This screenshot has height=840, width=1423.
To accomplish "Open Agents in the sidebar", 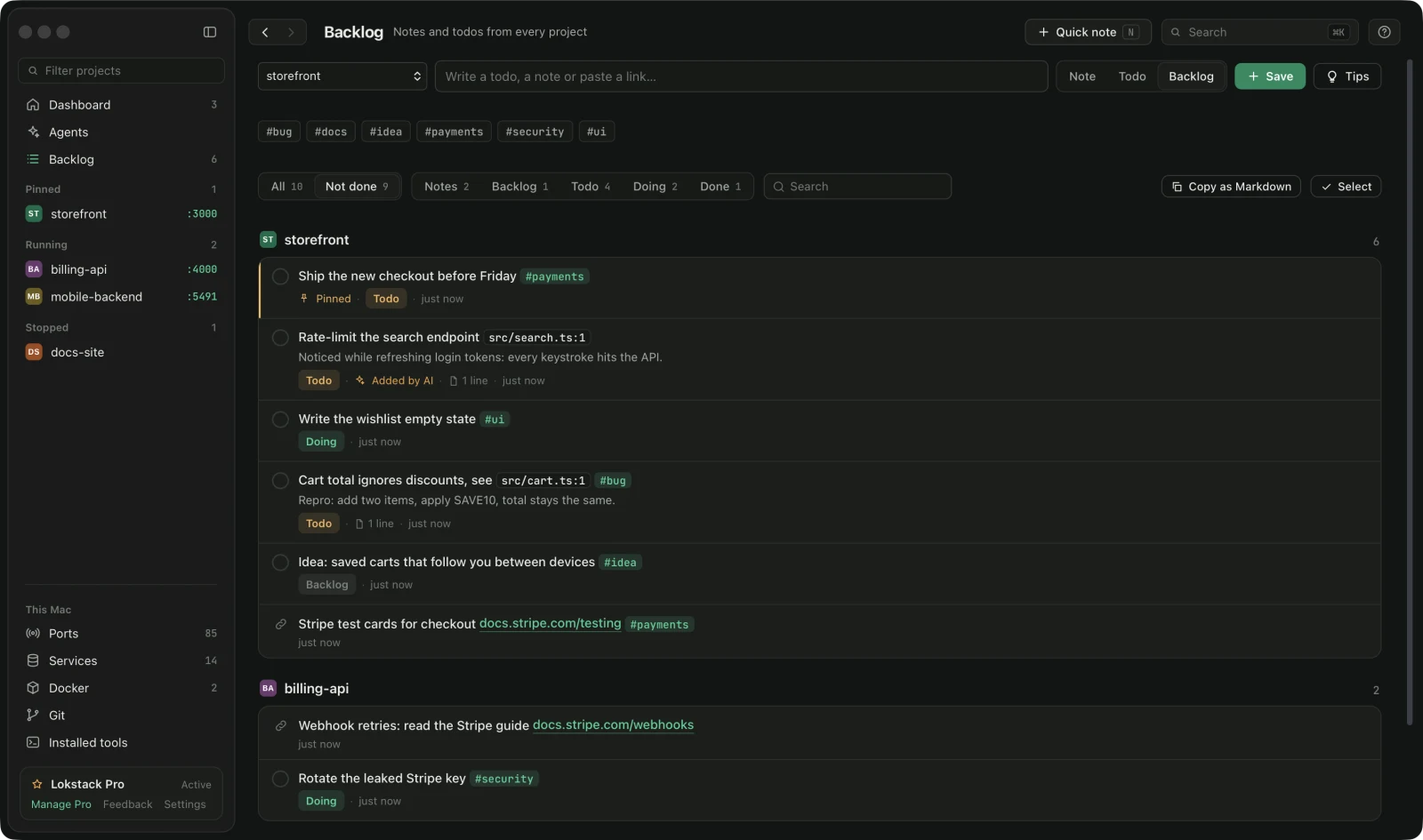I will point(121,132).
